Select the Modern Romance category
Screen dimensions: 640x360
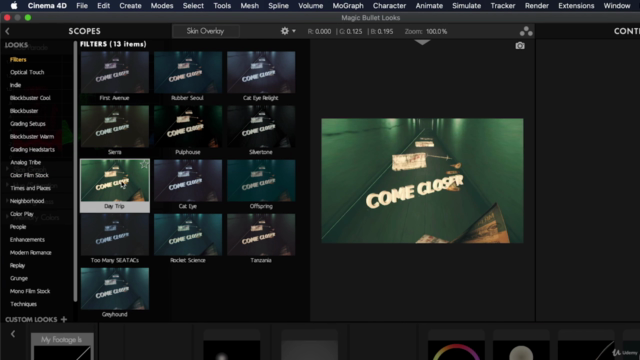(31, 253)
